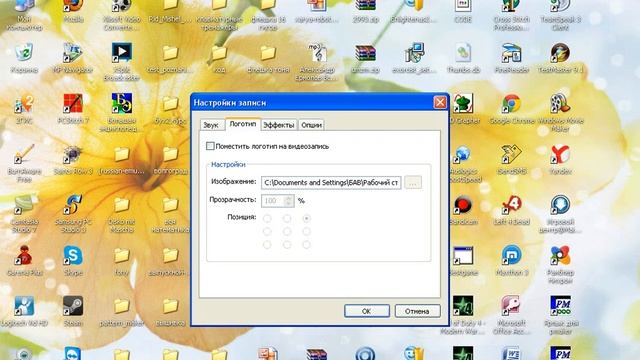Viewport: 640px width, 360px height.
Task: Choose the bottom-left logo position radio
Action: coord(267,244)
